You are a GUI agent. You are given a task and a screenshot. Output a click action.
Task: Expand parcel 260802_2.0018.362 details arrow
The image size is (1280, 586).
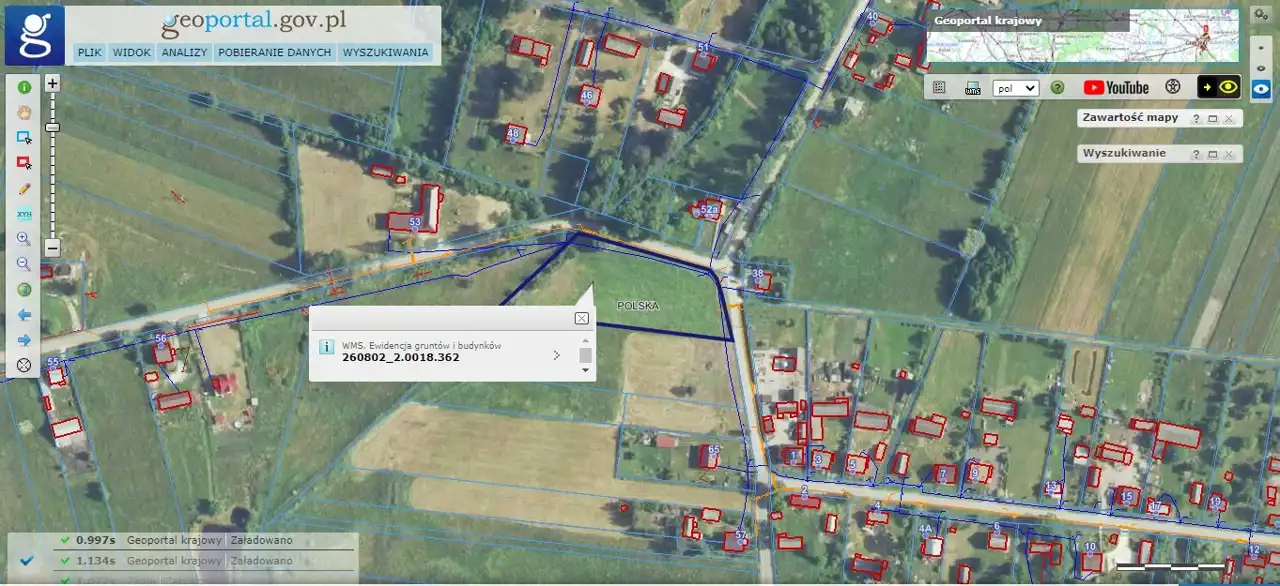coord(556,355)
